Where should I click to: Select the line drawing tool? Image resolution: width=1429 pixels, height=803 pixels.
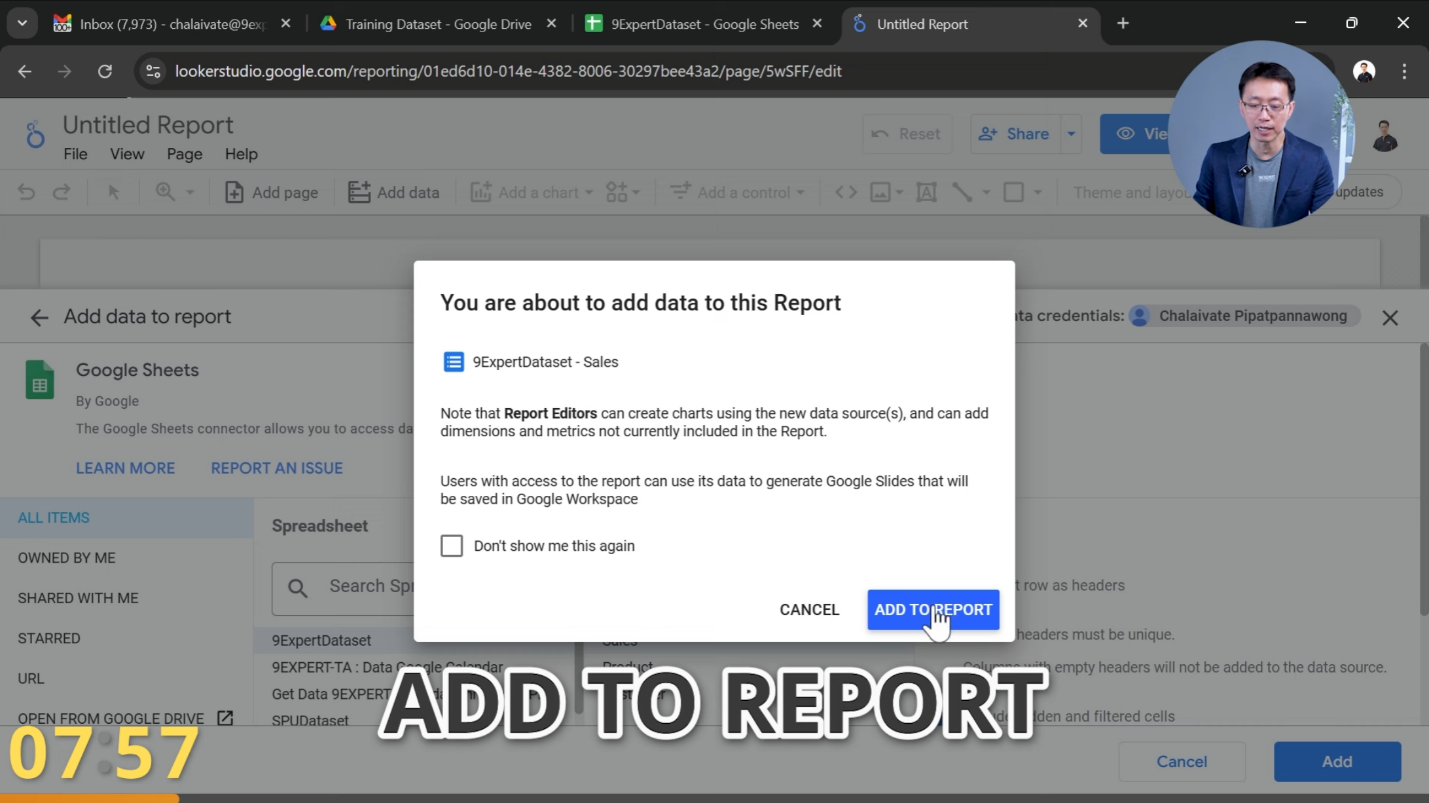962,191
